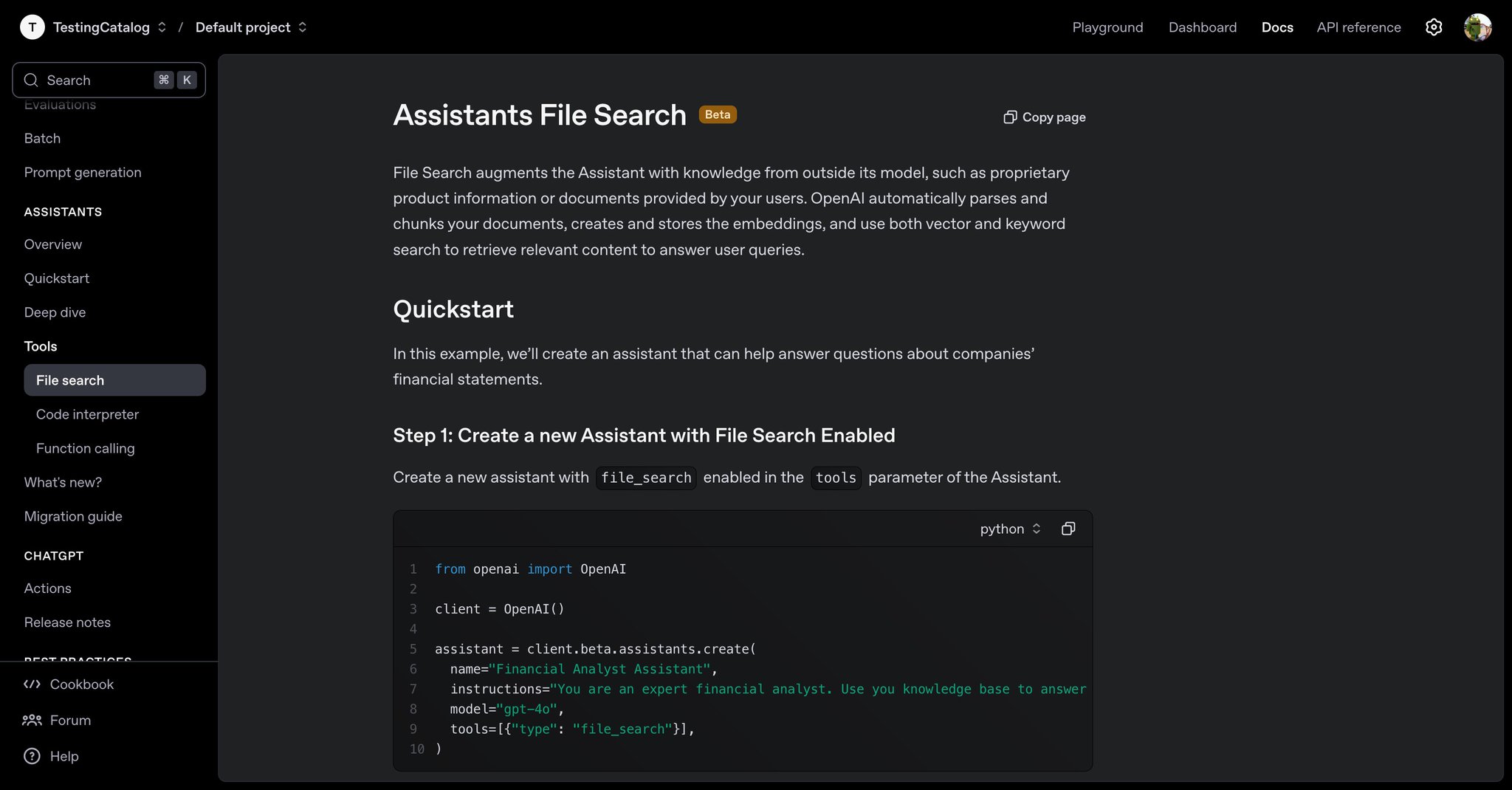1512x790 pixels.
Task: Click the Step 1 heading text
Action: click(644, 436)
